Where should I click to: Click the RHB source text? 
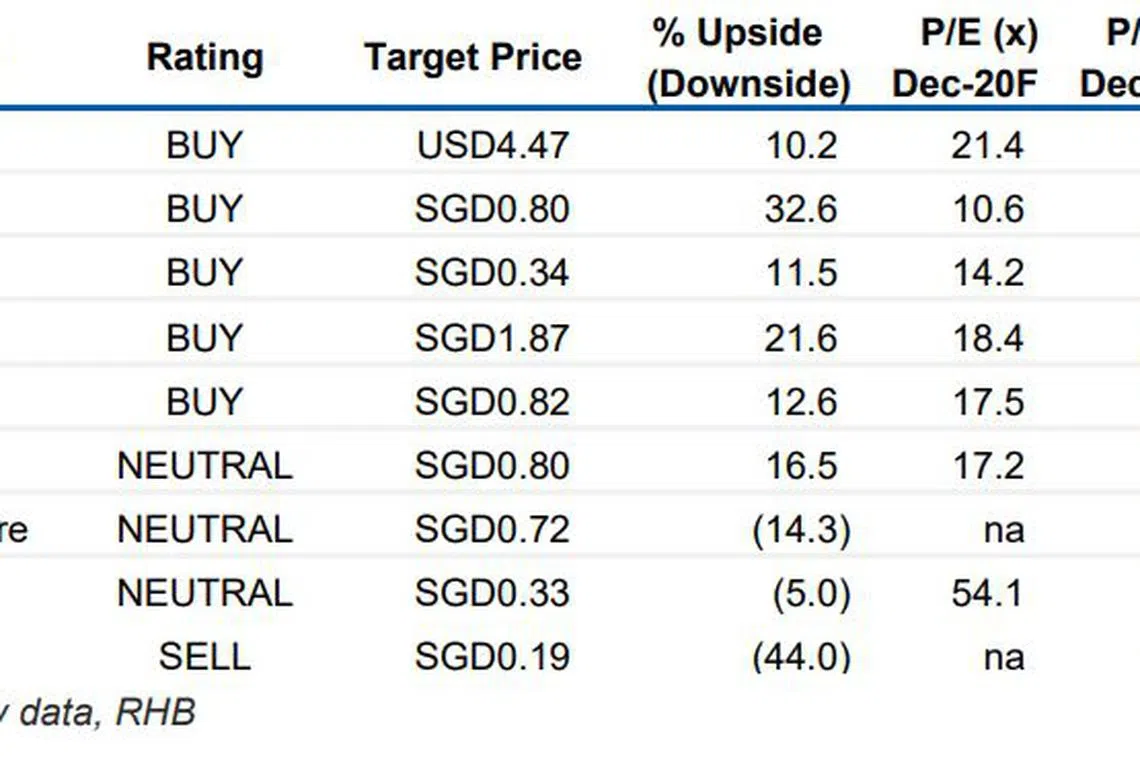[x=156, y=712]
